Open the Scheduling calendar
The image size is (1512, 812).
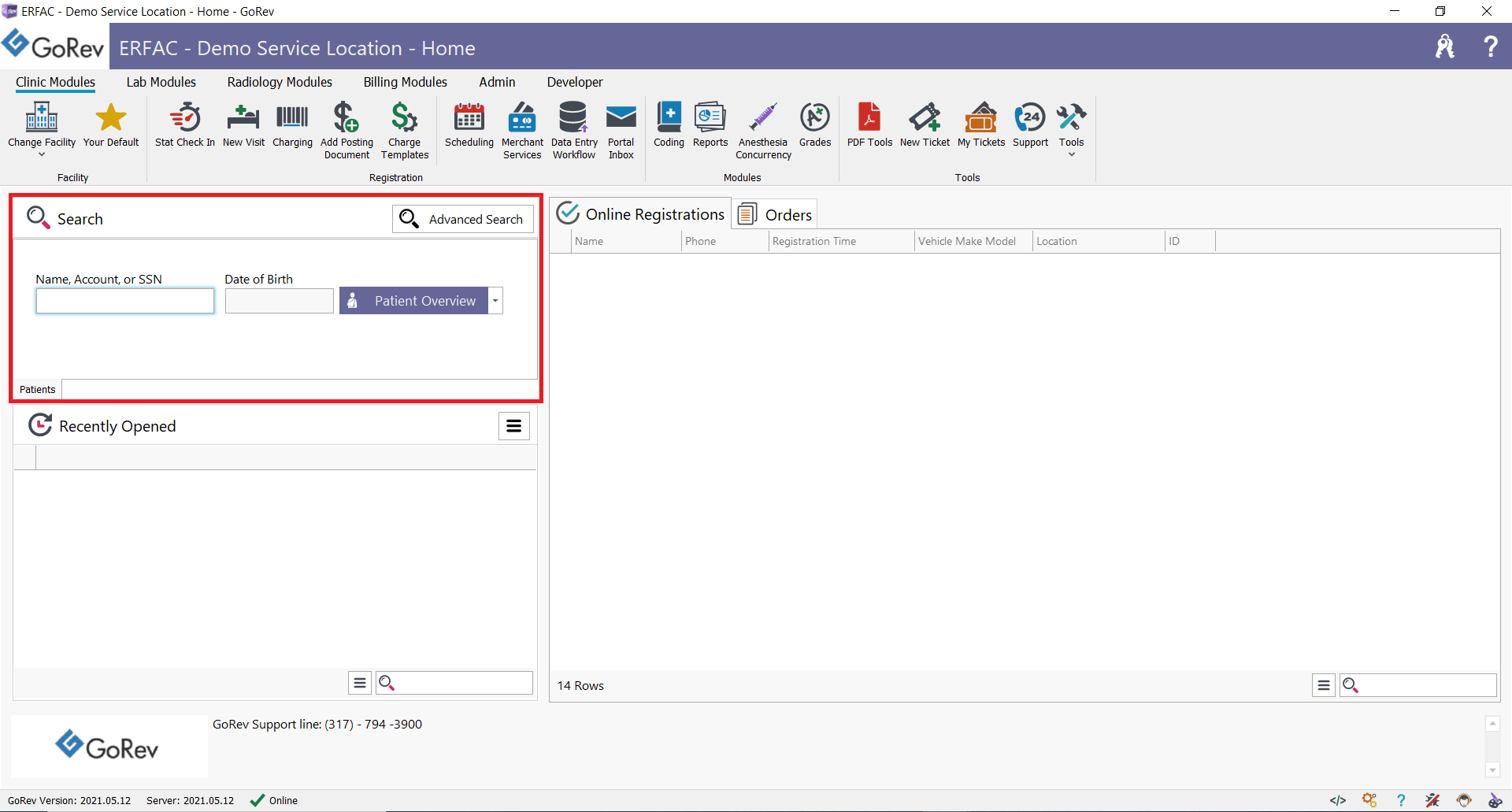469,125
